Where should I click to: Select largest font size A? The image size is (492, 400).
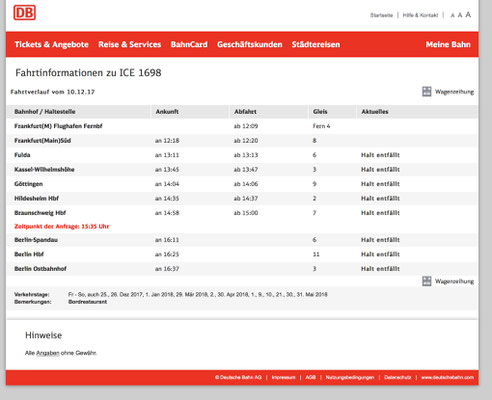(468, 15)
